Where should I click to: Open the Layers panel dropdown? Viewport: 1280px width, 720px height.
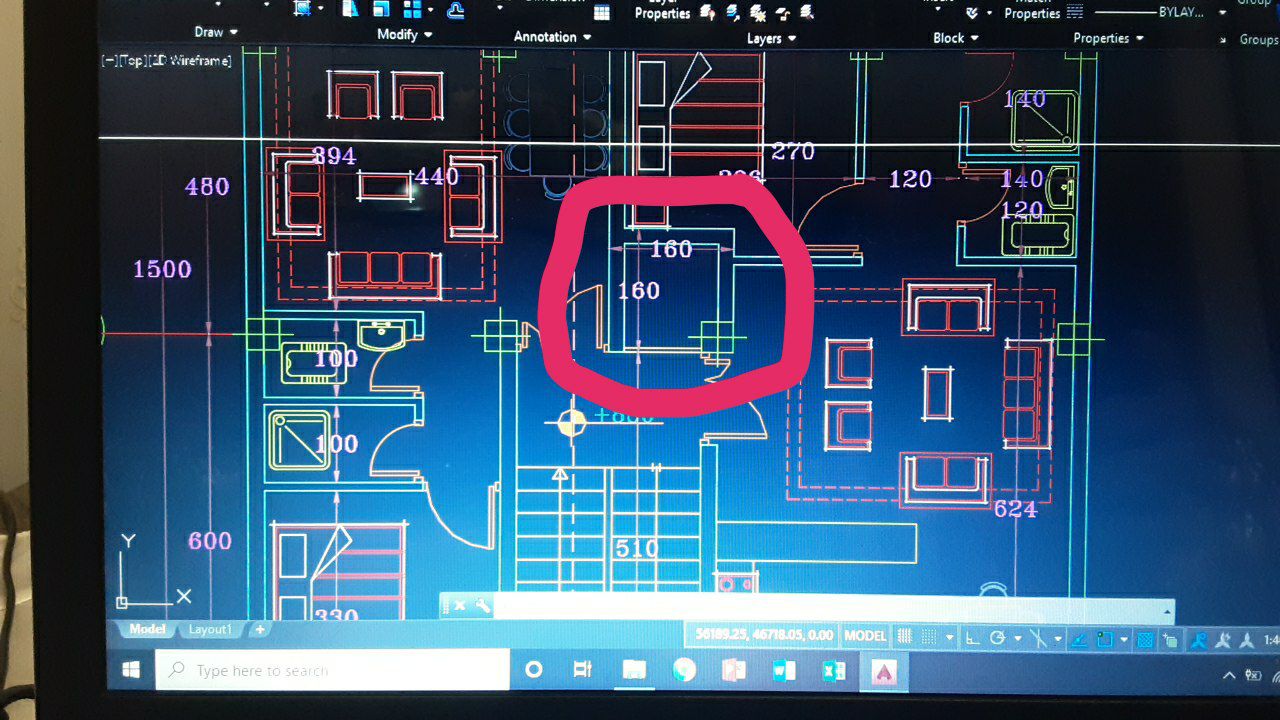coord(771,38)
